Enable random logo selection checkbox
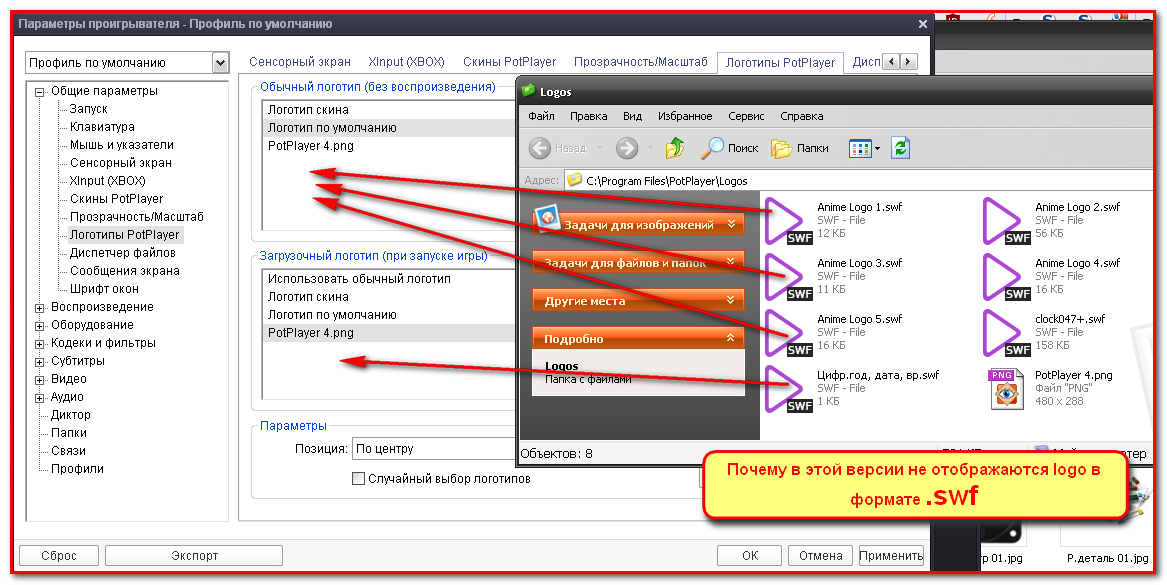1167x585 pixels. pyautogui.click(x=359, y=479)
